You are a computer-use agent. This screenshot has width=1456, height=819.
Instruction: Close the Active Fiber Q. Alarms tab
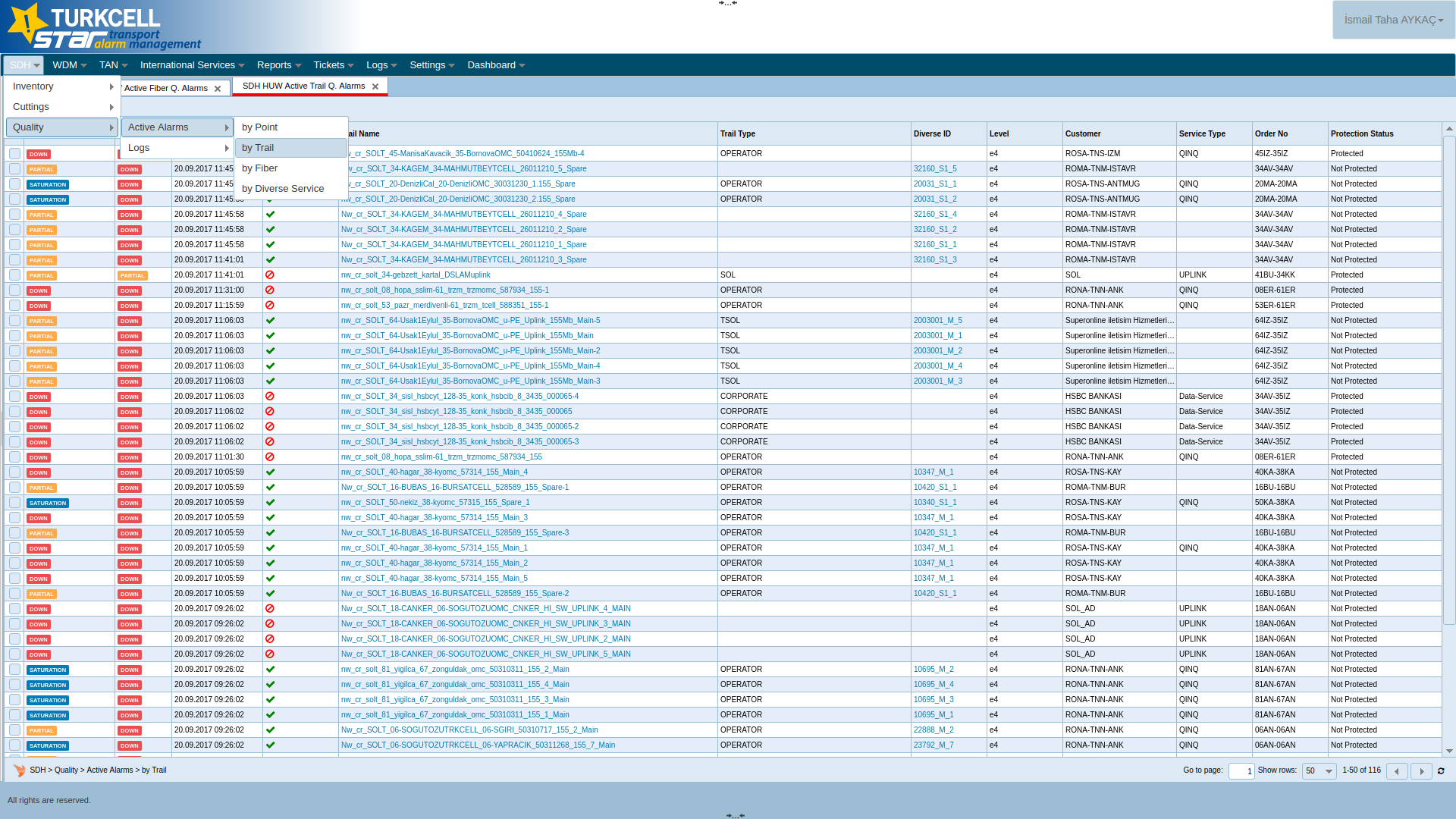[x=218, y=89]
